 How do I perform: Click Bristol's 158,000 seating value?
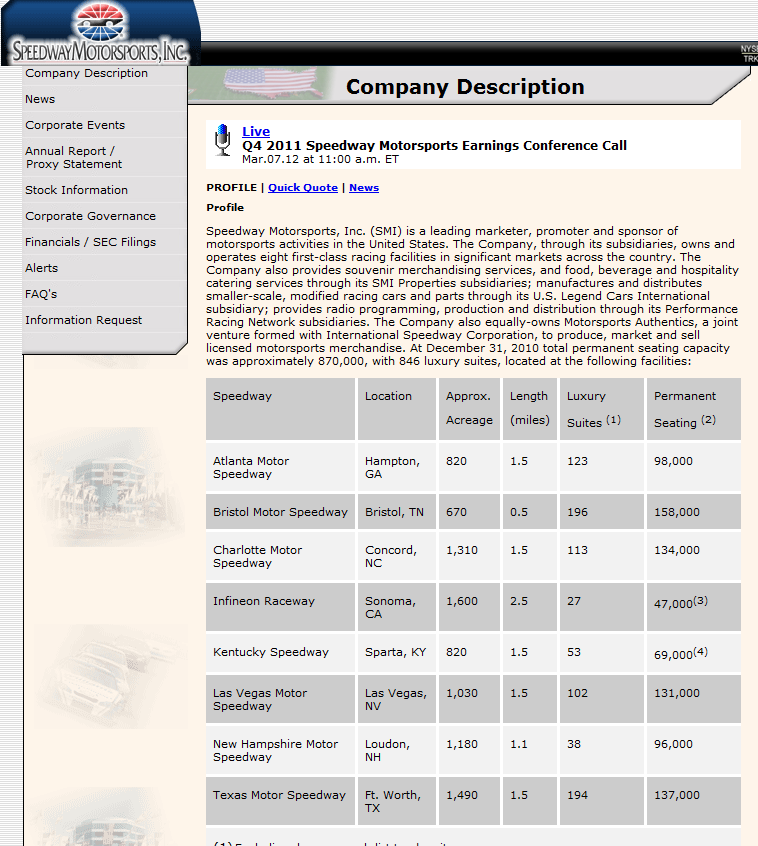(677, 512)
